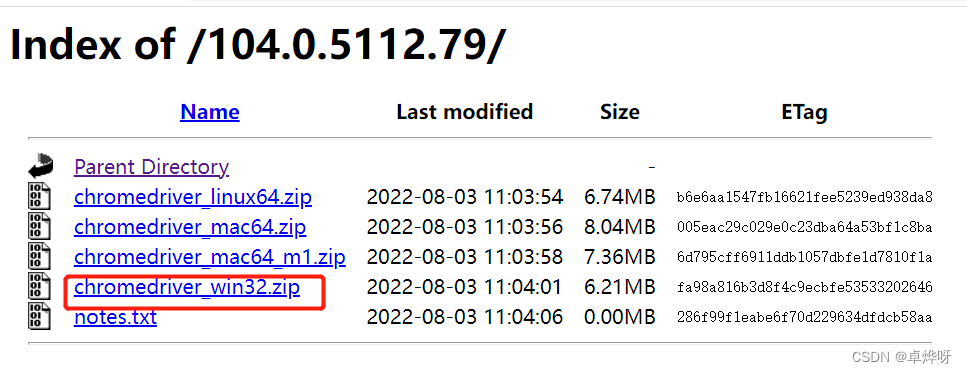The width and height of the screenshot is (967, 373).
Task: Click the file icon beside notes.txt
Action: [x=39, y=316]
